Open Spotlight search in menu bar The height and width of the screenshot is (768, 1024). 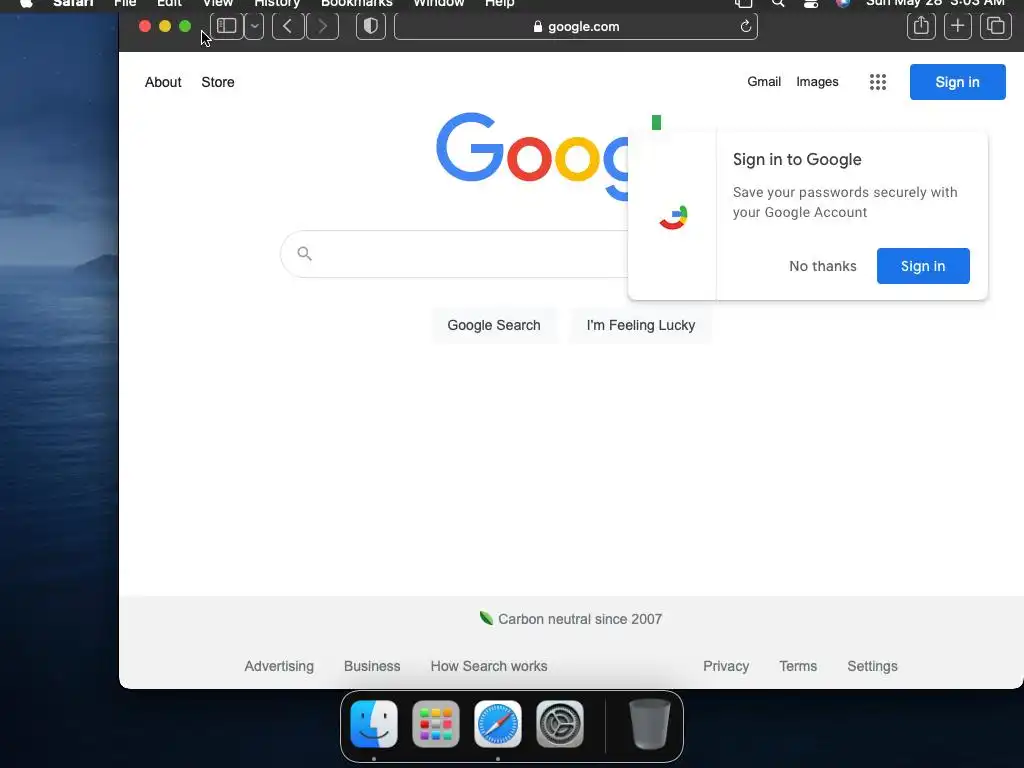pyautogui.click(x=778, y=3)
